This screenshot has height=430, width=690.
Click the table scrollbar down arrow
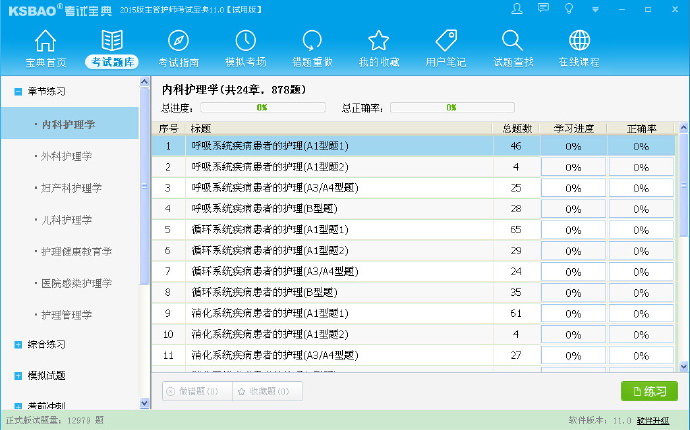683,366
